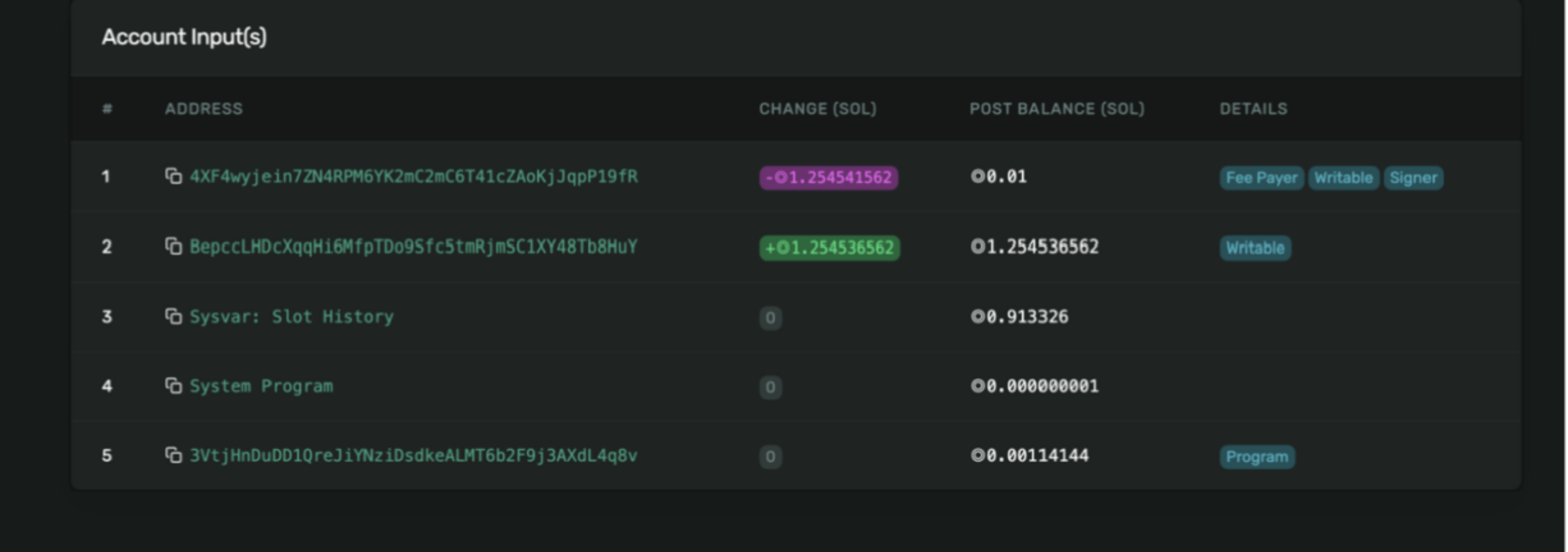
Task: Open the System Program account link
Action: point(262,387)
